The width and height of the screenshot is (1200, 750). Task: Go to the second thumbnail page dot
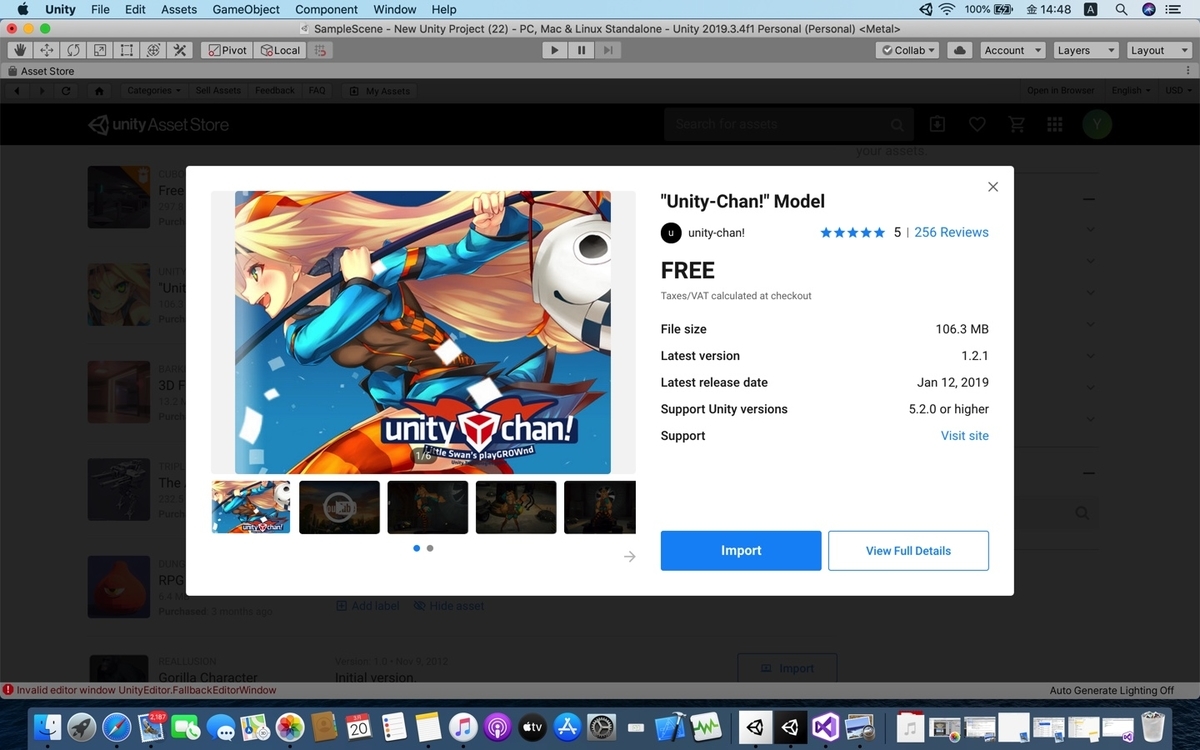click(x=430, y=548)
